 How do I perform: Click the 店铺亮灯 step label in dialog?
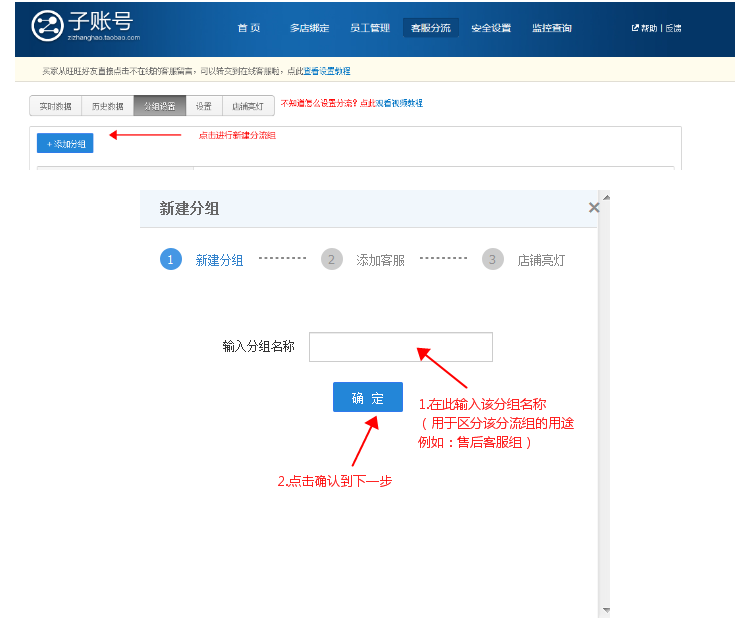[541, 260]
